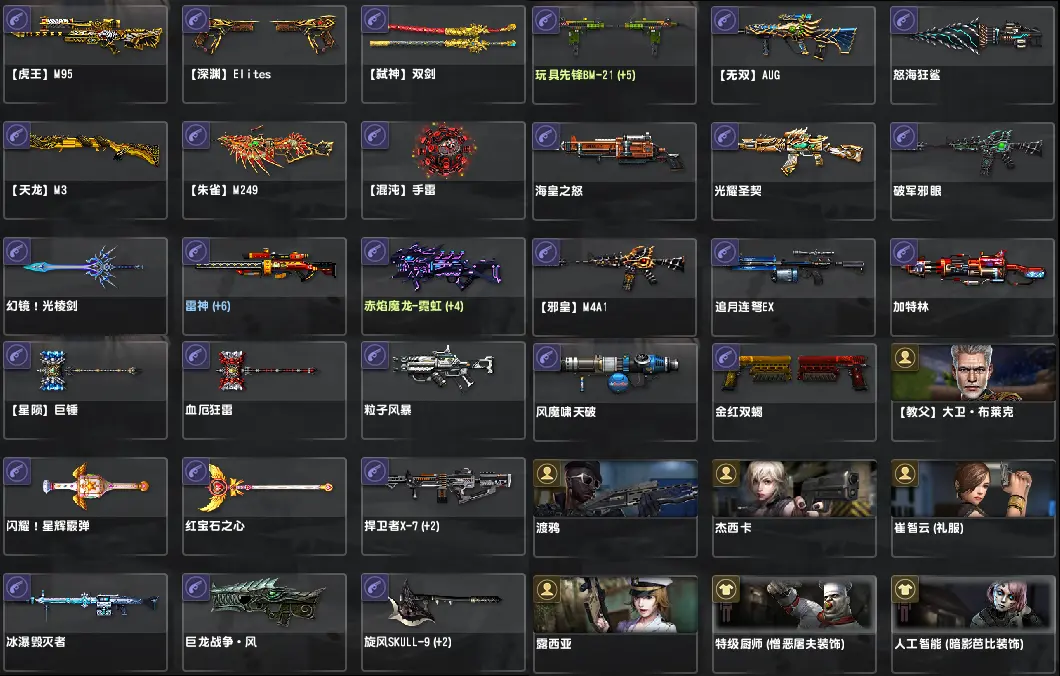The width and height of the screenshot is (1060, 676).
Task: Select the 加特林 gatling gun
Action: [973, 287]
